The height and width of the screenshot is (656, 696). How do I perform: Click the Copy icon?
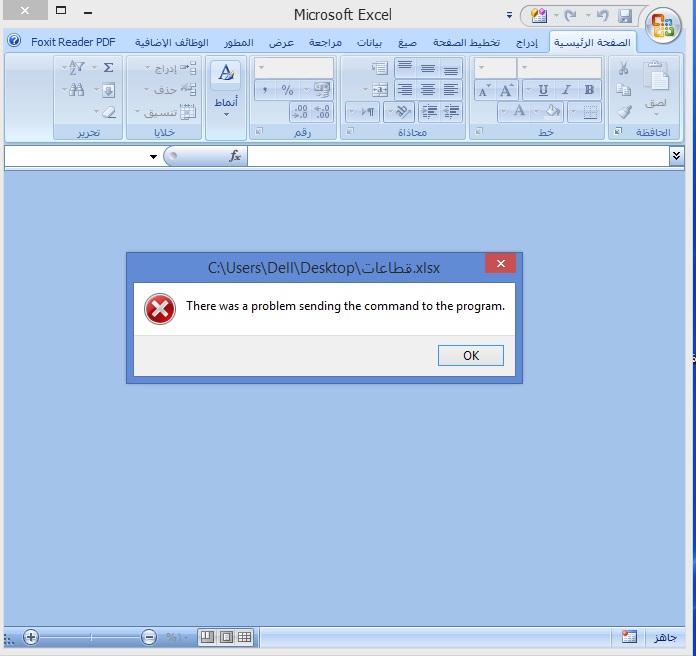623,90
